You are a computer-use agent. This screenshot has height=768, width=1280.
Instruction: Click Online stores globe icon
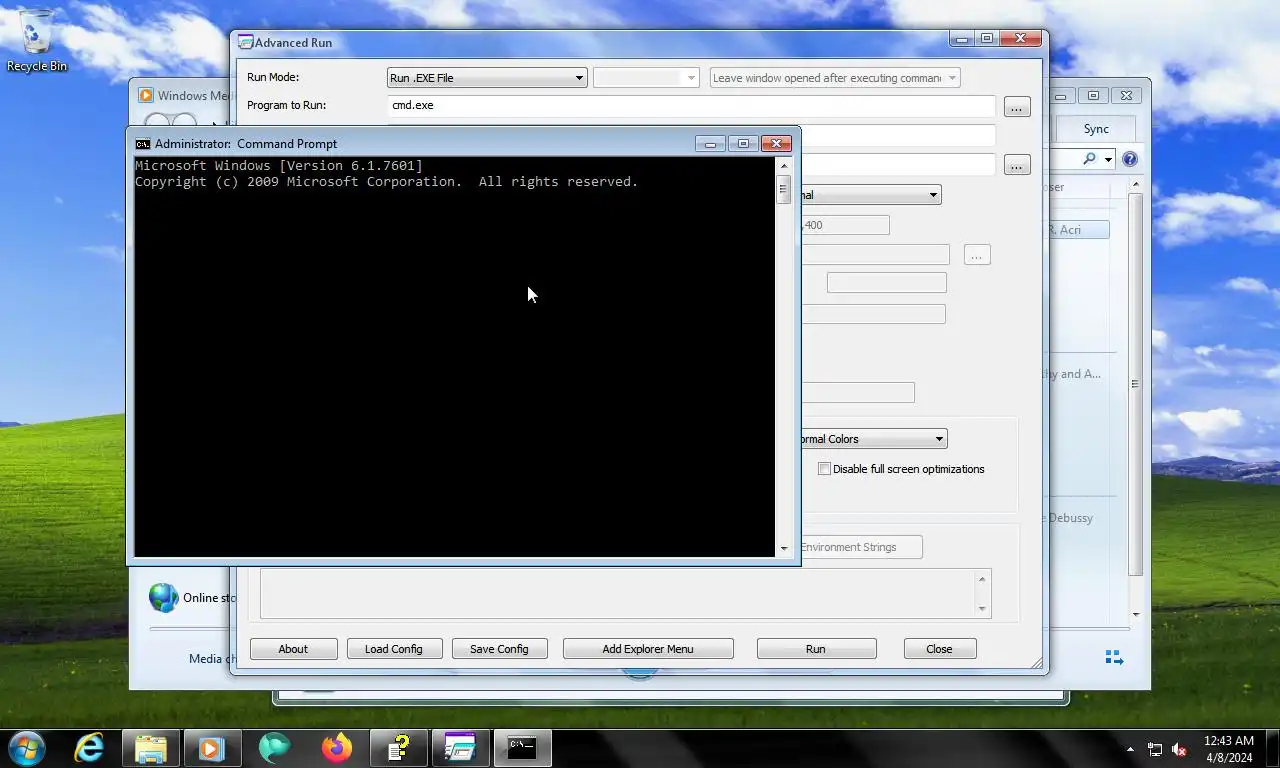163,597
